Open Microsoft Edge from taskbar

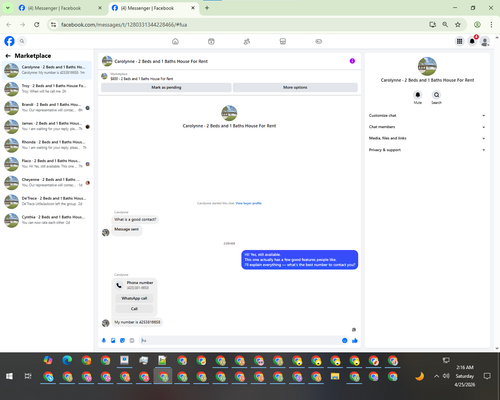(x=67, y=360)
